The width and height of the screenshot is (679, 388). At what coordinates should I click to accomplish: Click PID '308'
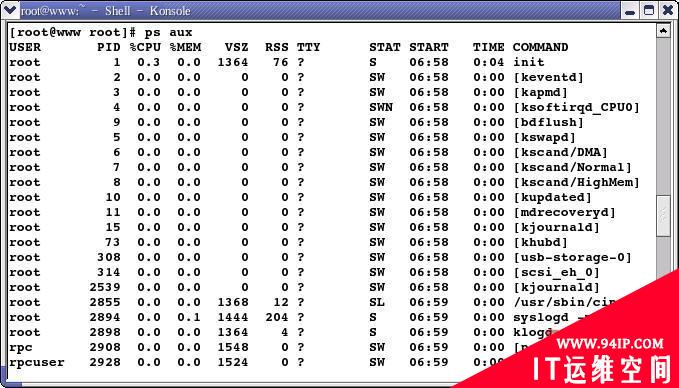(109, 258)
